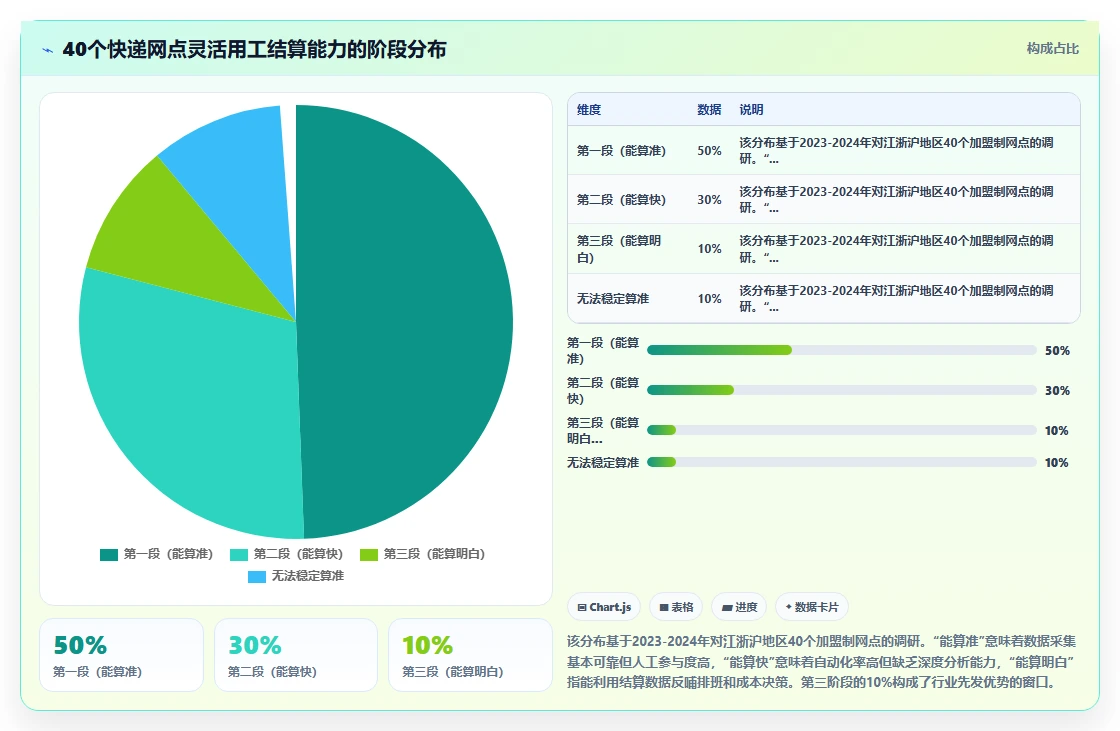Toggle 第一段（能算准）legend color box
Viewport: 1120px width, 731px height.
coord(109,555)
